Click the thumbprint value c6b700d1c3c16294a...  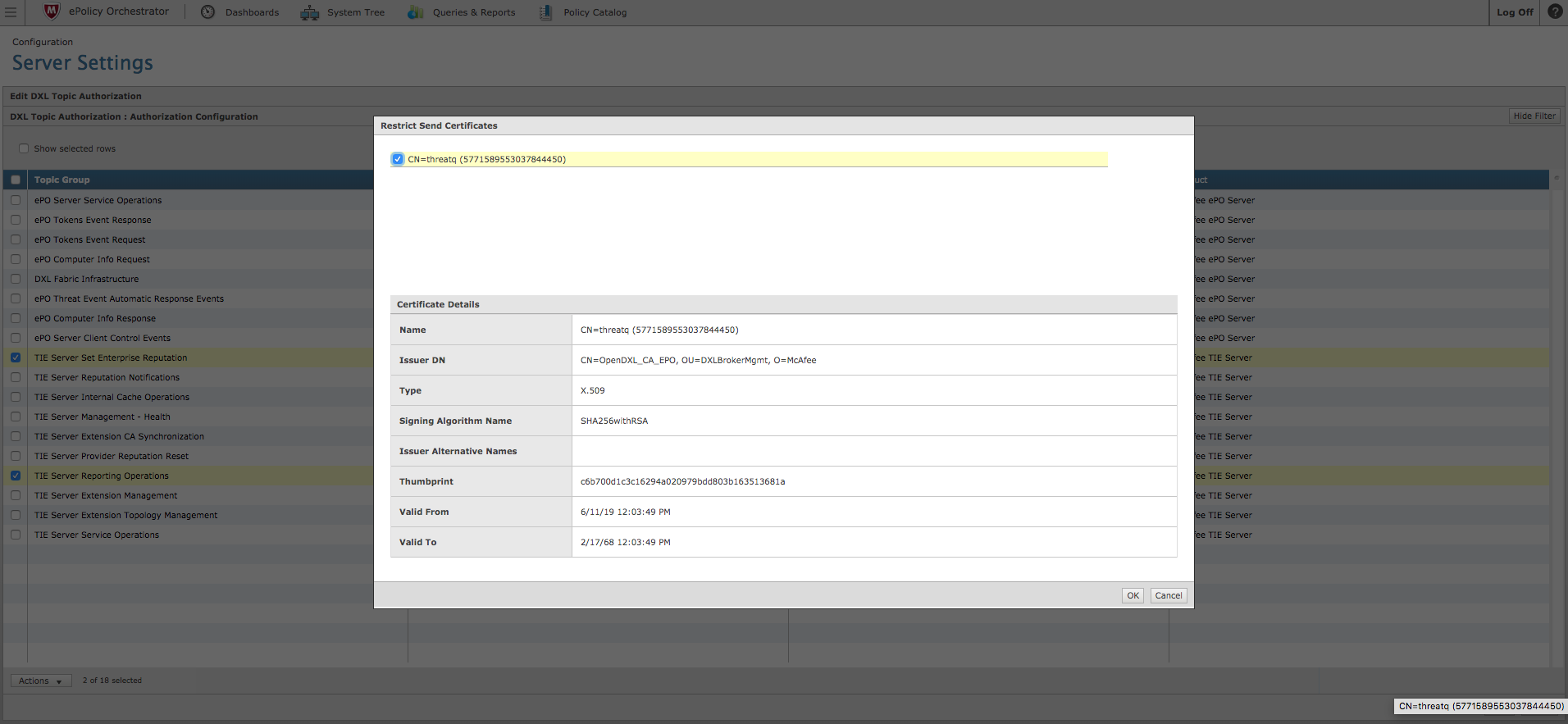pos(683,481)
